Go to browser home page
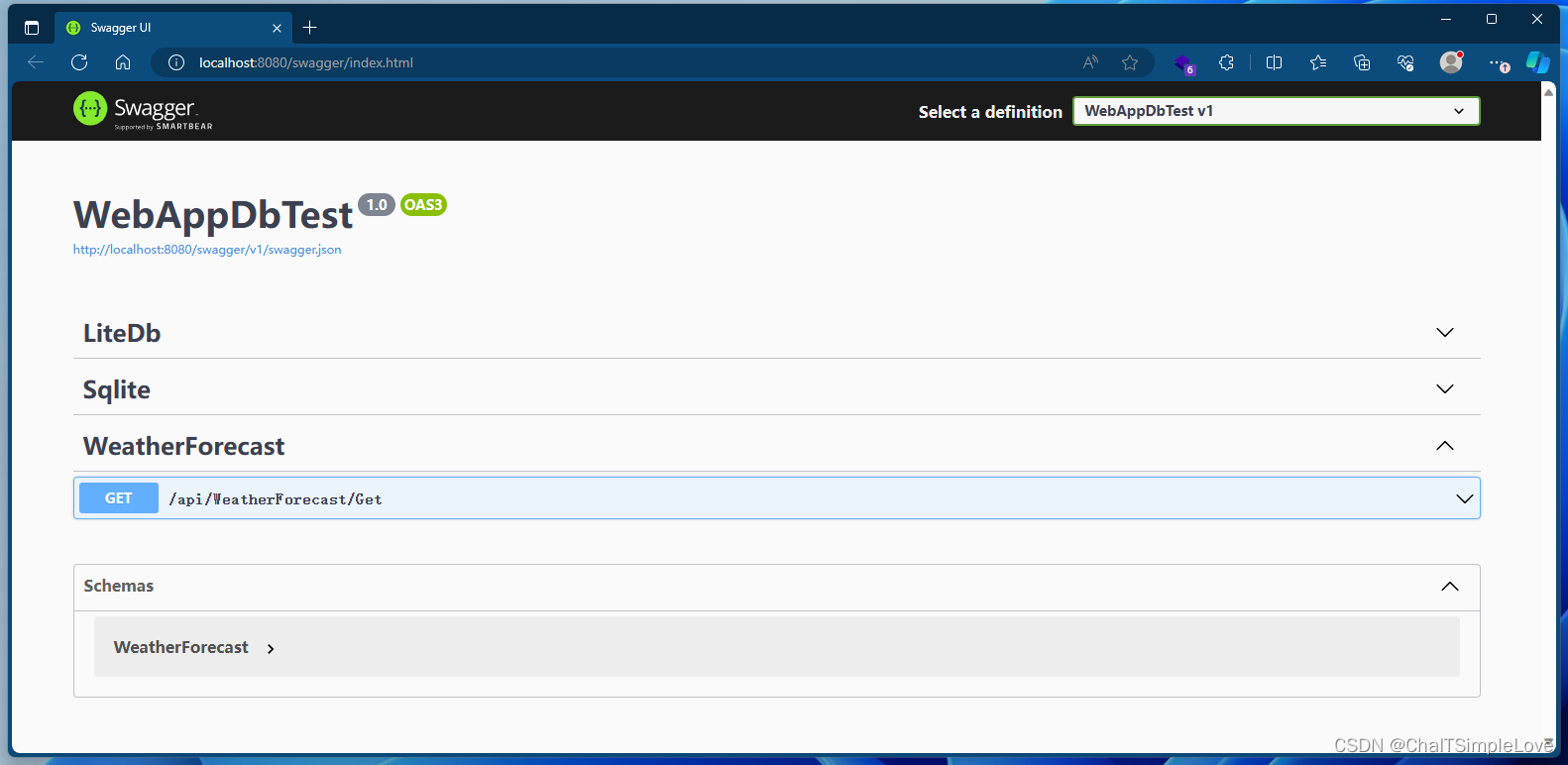 (123, 62)
